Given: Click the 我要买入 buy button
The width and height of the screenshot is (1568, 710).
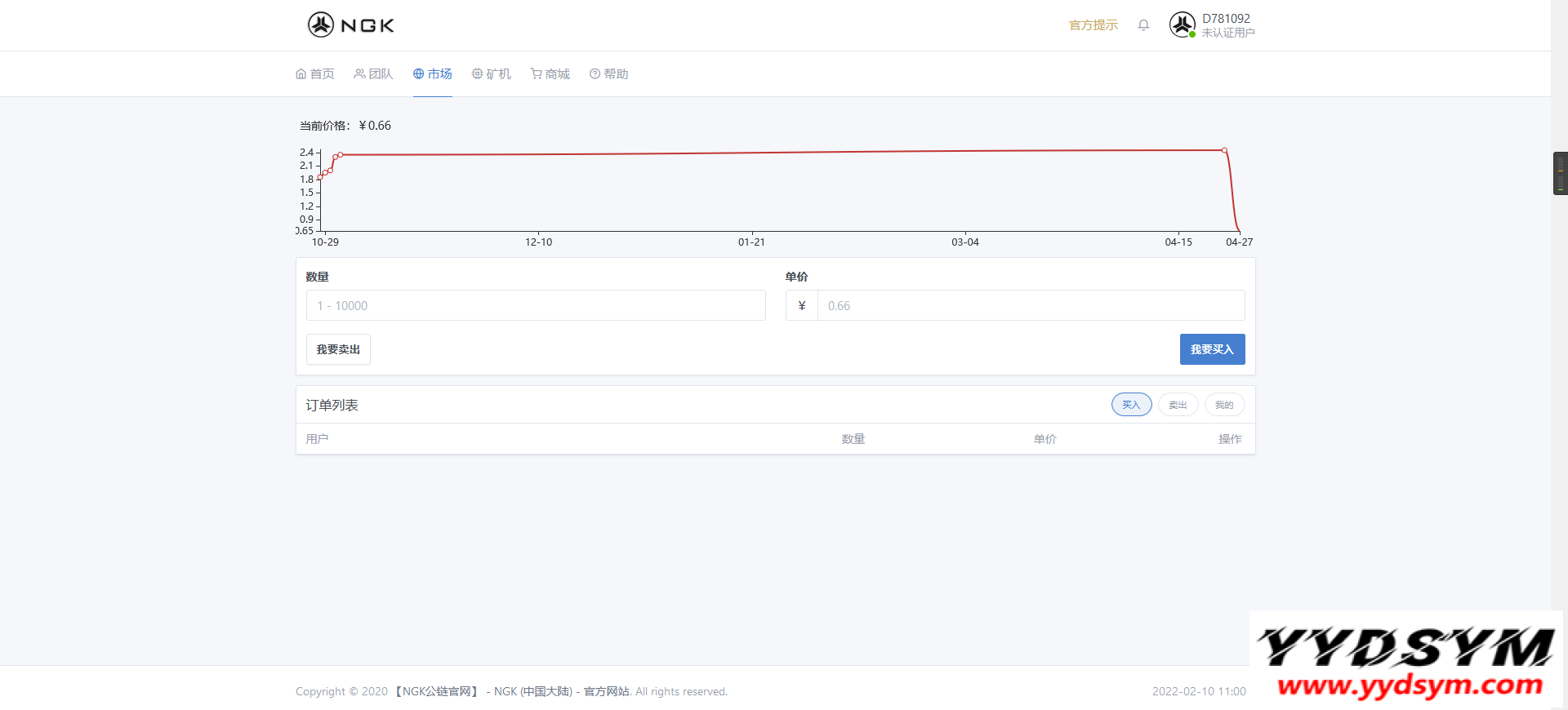Looking at the screenshot, I should (x=1212, y=349).
